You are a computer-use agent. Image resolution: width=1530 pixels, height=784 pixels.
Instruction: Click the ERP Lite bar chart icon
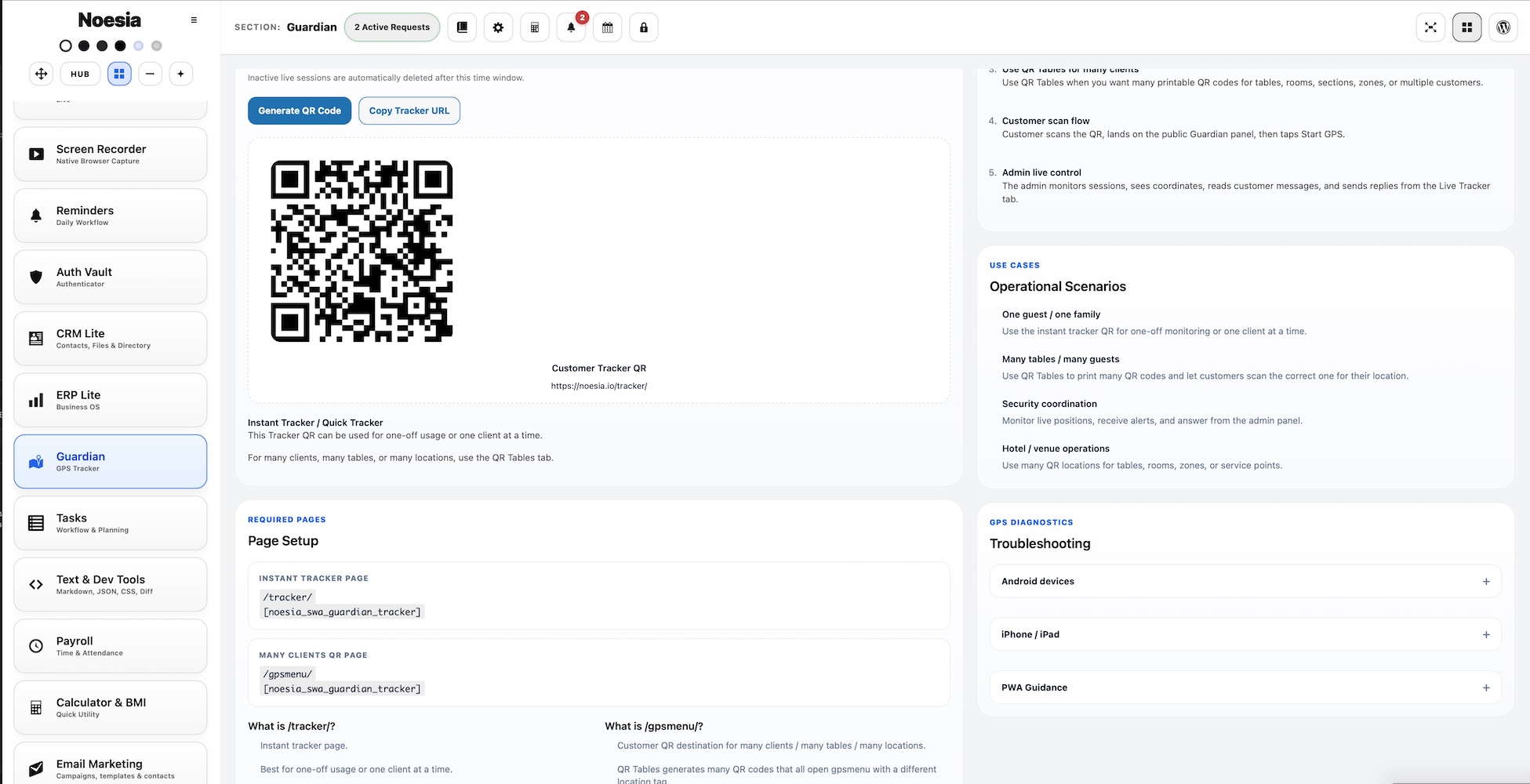36,400
